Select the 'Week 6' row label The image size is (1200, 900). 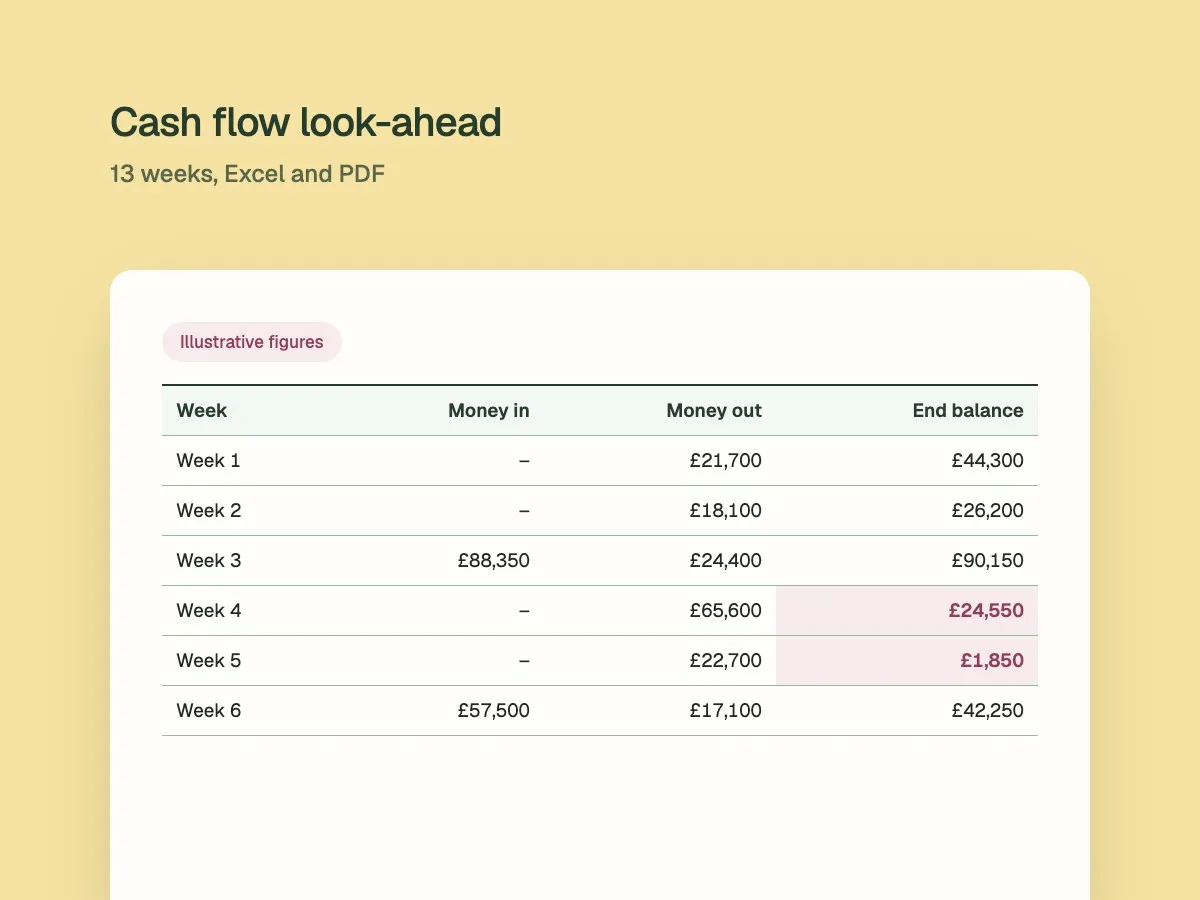[x=209, y=711]
